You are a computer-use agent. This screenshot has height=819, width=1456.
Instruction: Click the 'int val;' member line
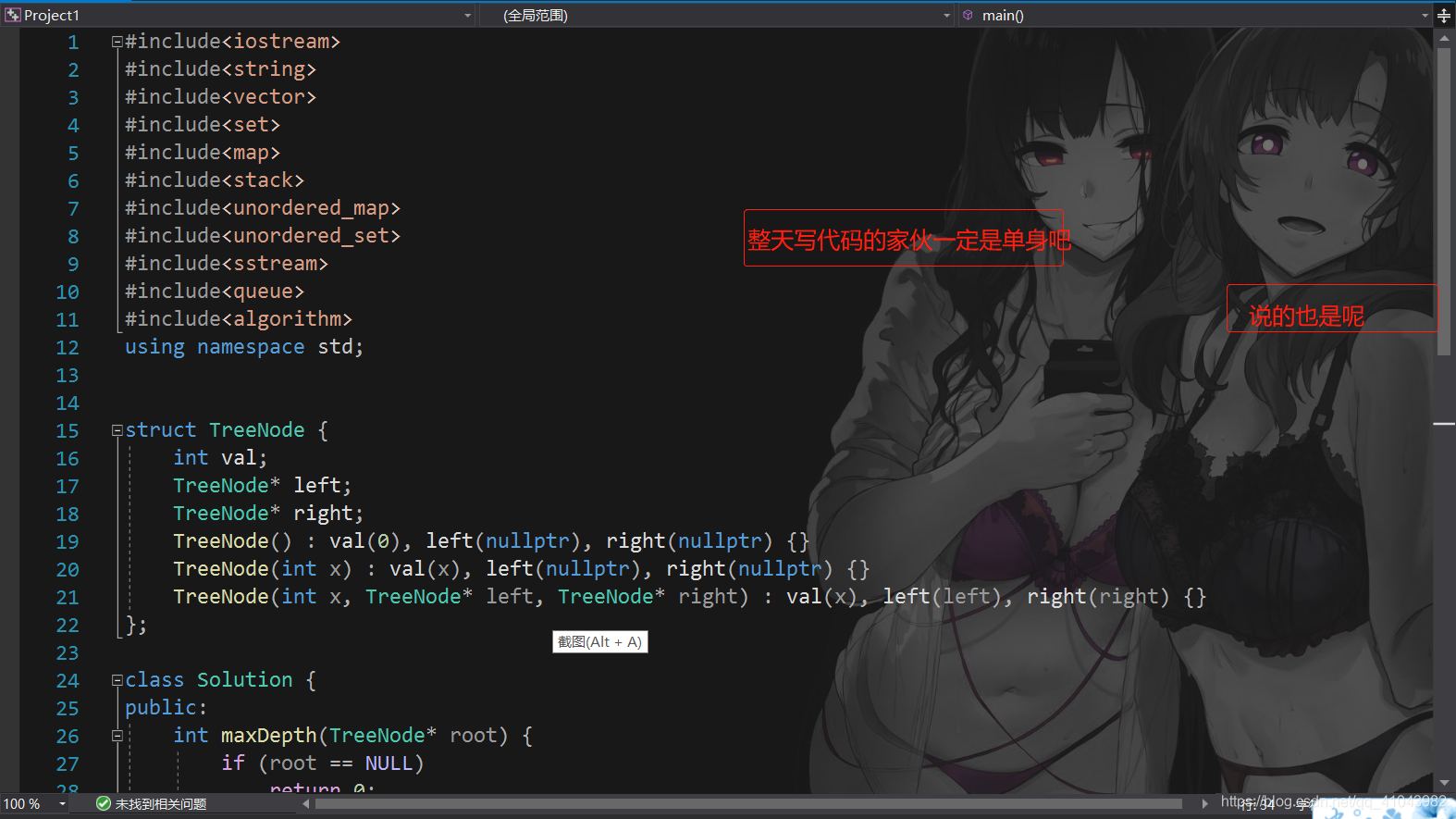pyautogui.click(x=220, y=458)
